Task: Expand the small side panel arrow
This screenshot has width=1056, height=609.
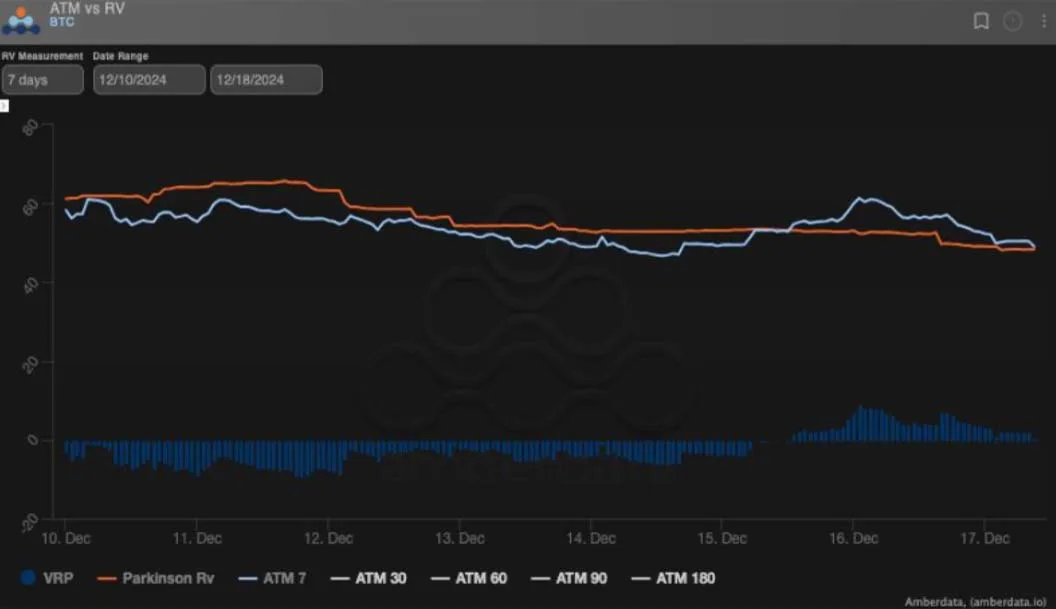Action: [4, 106]
